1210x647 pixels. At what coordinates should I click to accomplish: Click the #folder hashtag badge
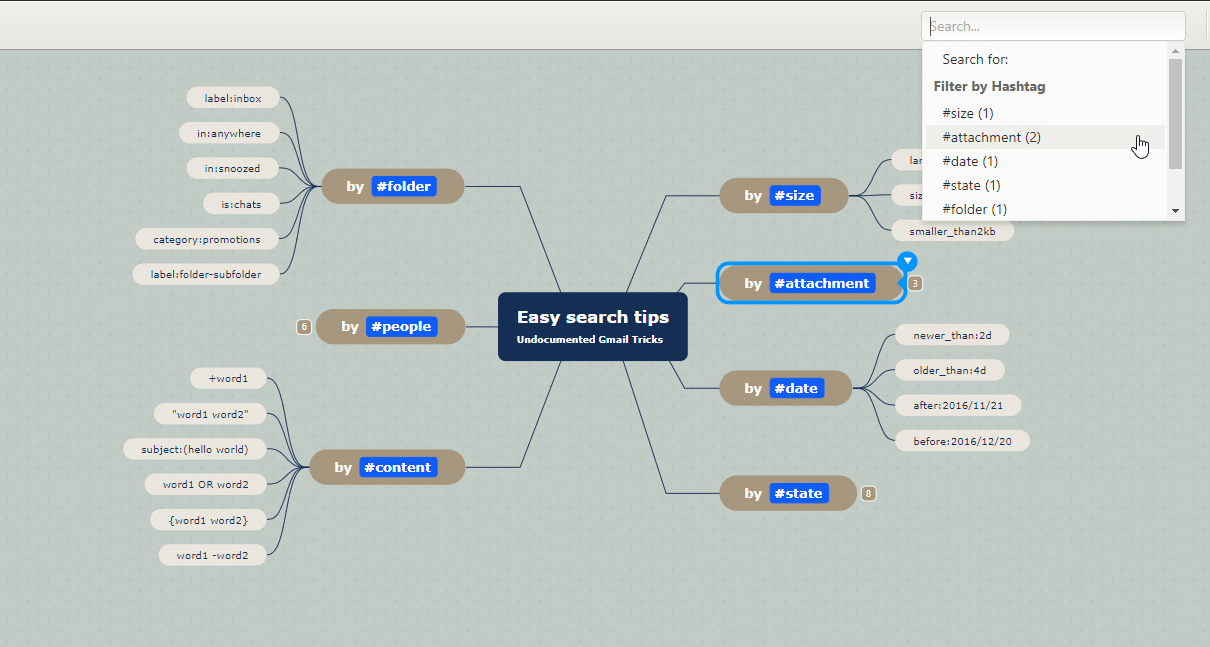click(x=404, y=186)
